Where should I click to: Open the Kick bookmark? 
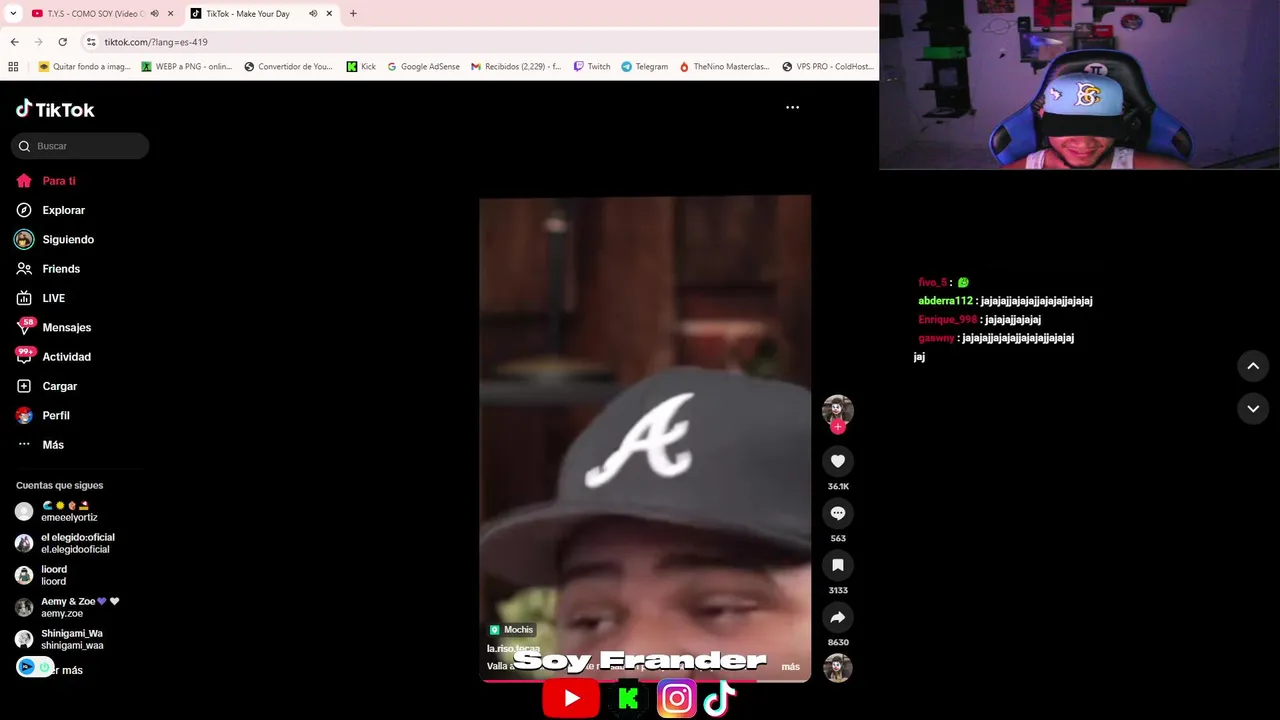pos(361,67)
